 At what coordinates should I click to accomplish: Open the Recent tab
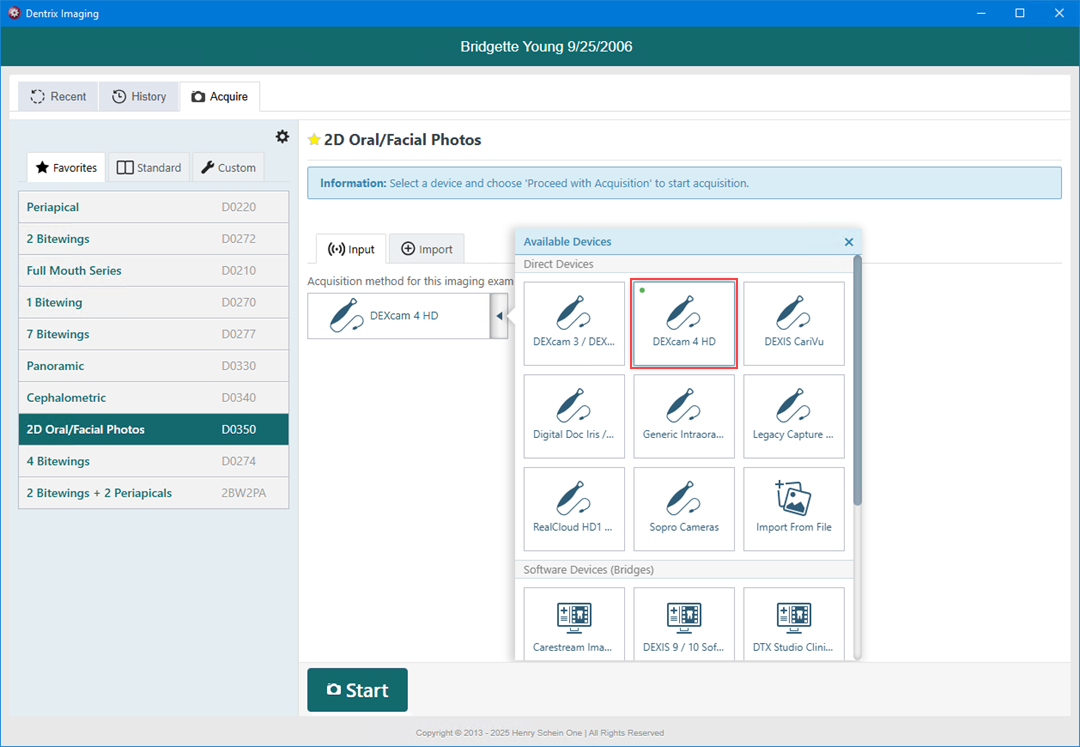[58, 96]
